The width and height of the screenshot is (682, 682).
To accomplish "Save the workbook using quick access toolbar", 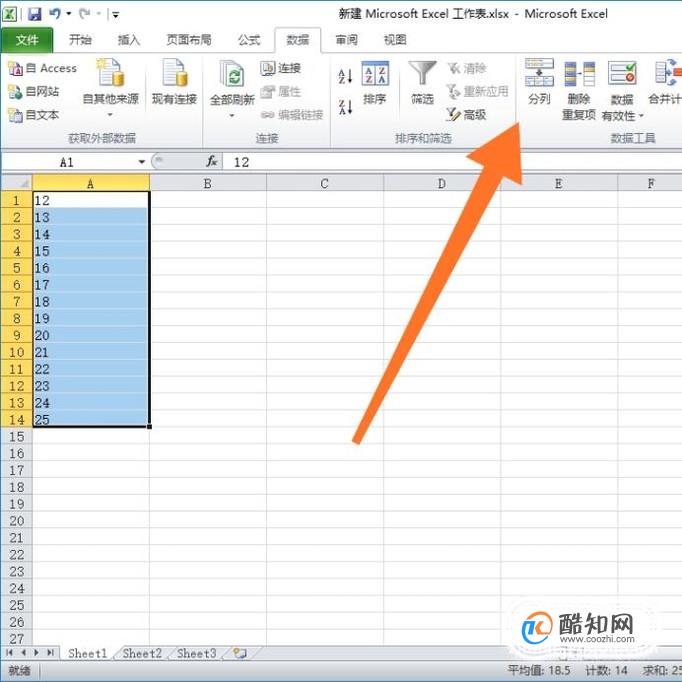I will [x=34, y=14].
